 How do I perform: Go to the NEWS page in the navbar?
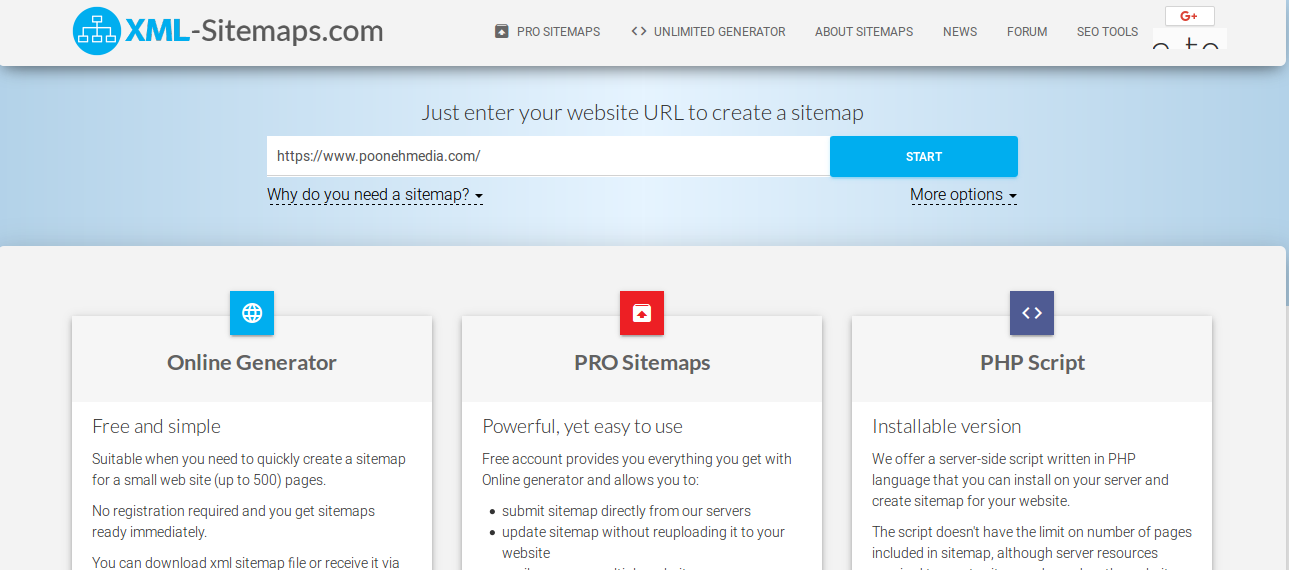click(960, 32)
